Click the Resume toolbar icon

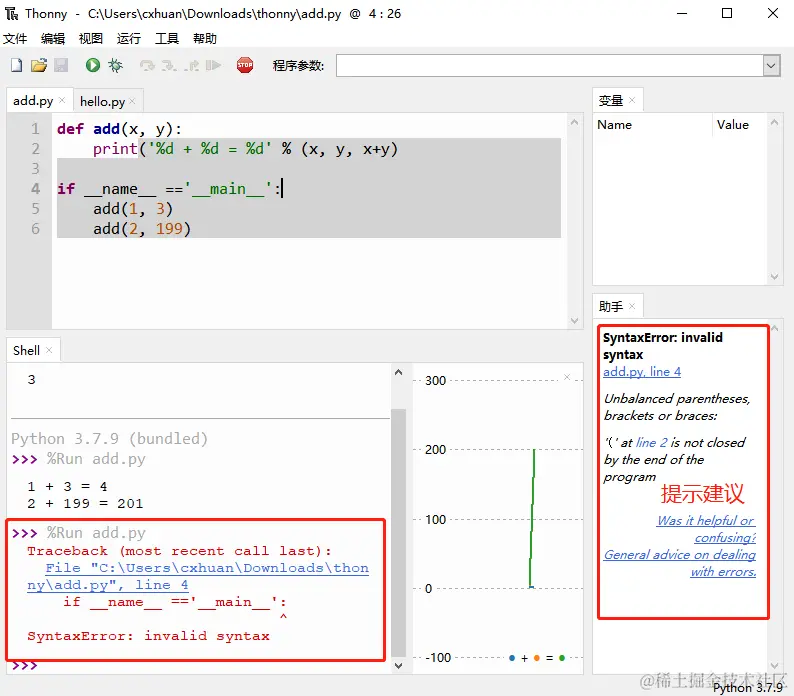click(213, 65)
